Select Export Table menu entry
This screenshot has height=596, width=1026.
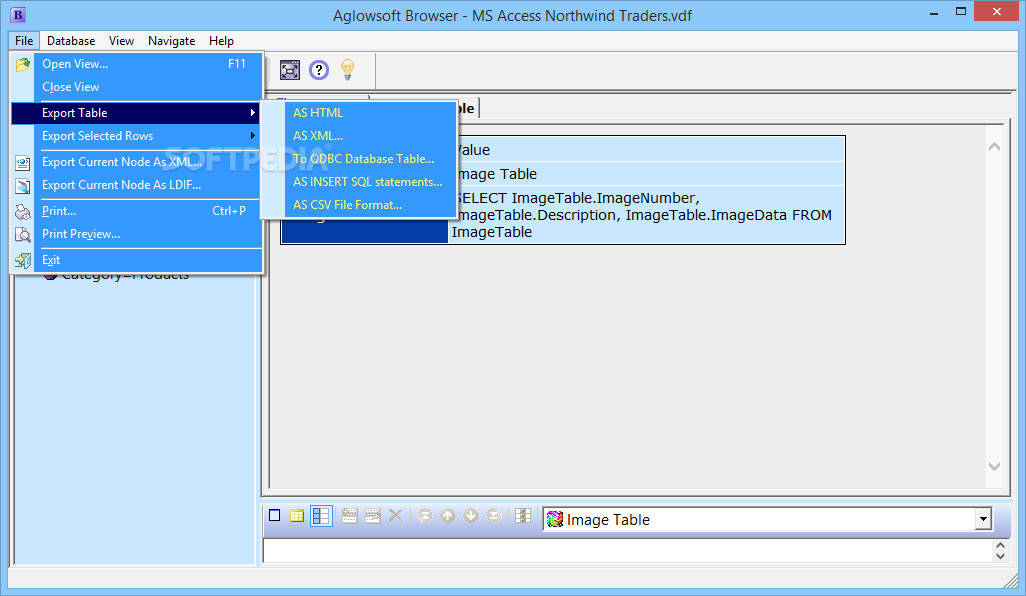(137, 113)
